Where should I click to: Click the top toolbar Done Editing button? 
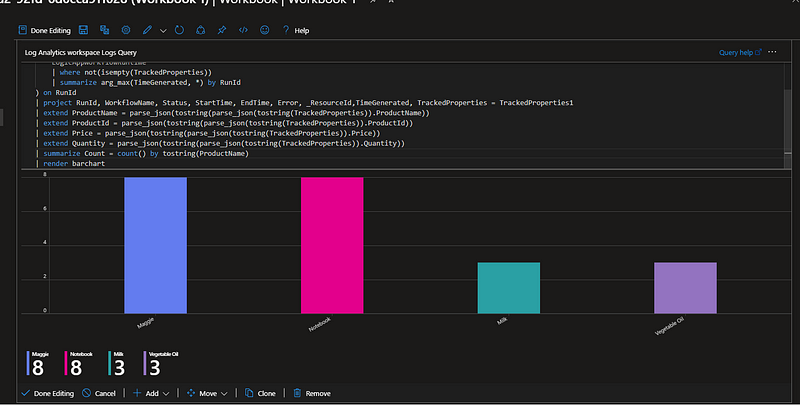[44, 31]
